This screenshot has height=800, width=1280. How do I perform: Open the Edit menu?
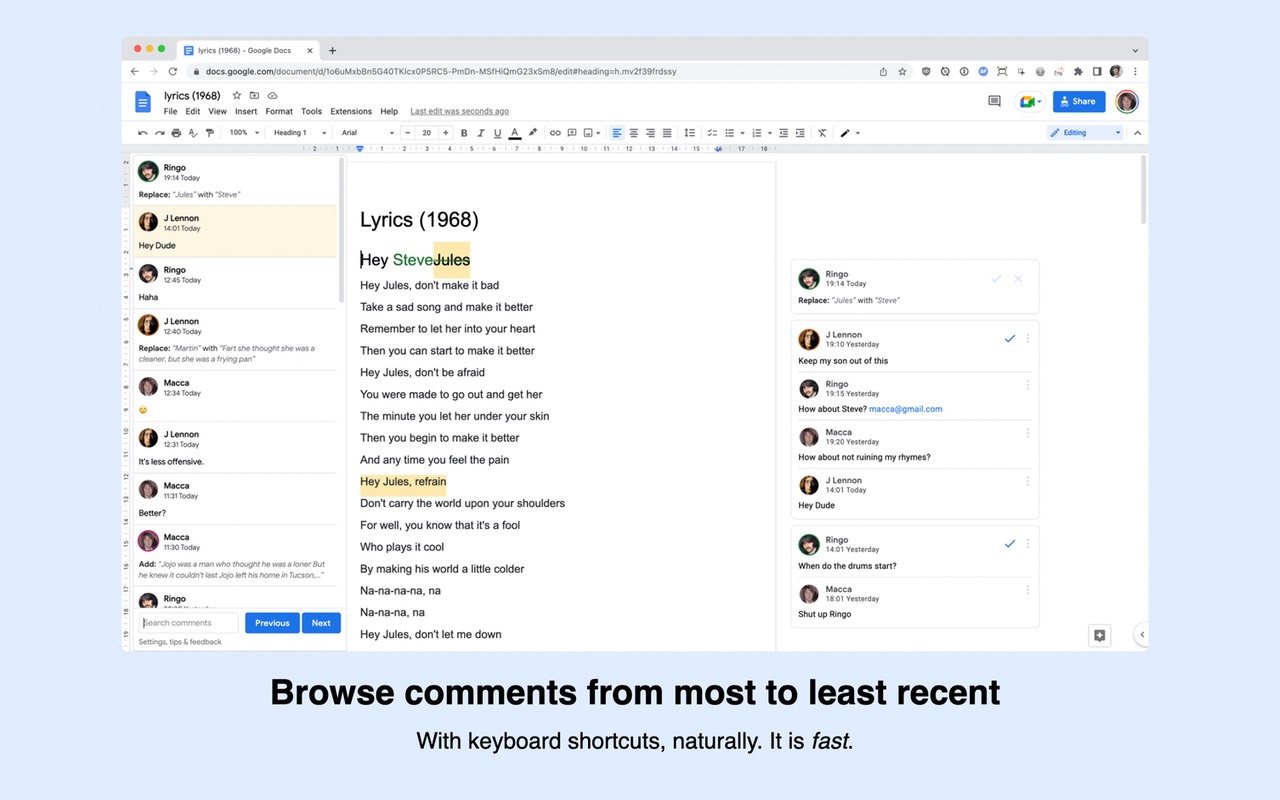(193, 111)
